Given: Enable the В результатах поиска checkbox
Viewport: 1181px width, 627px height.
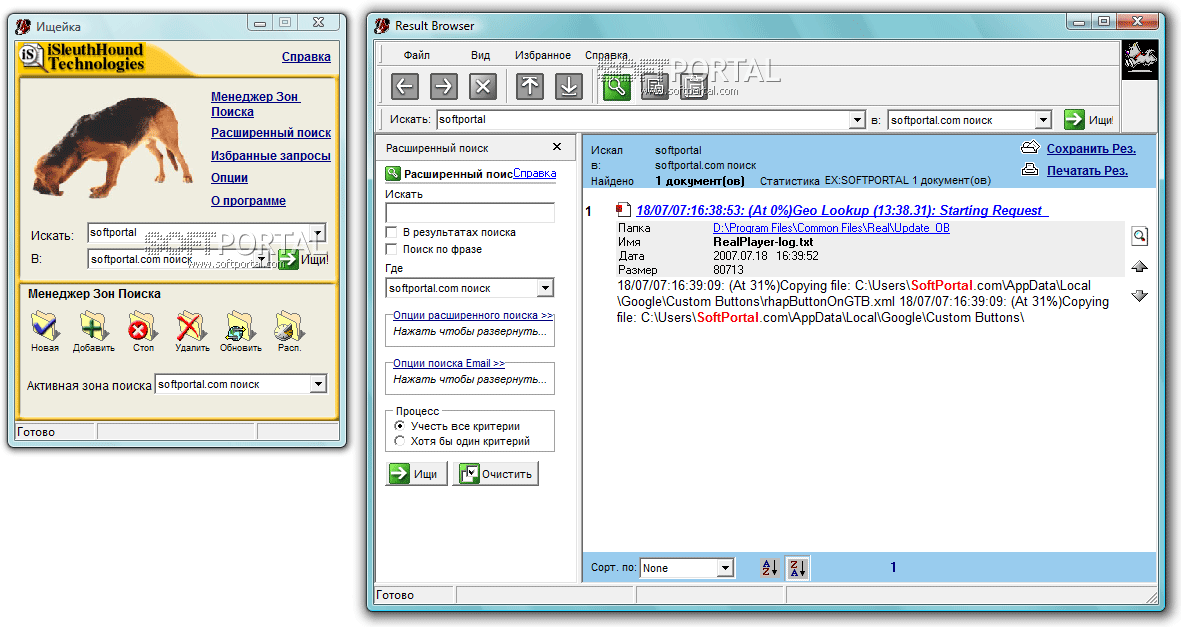Looking at the screenshot, I should [x=392, y=232].
